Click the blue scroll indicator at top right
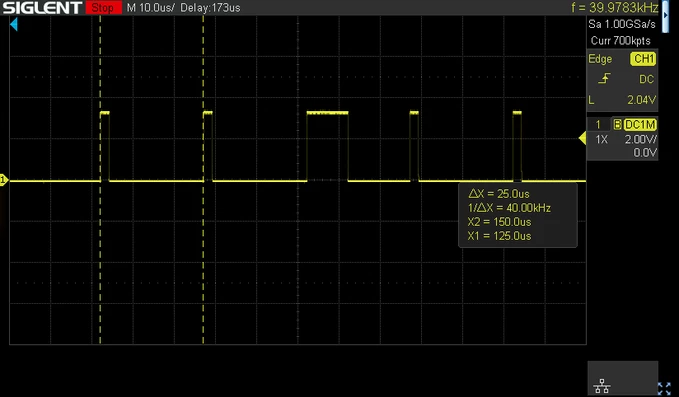Image resolution: width=679 pixels, height=397 pixels. click(666, 16)
